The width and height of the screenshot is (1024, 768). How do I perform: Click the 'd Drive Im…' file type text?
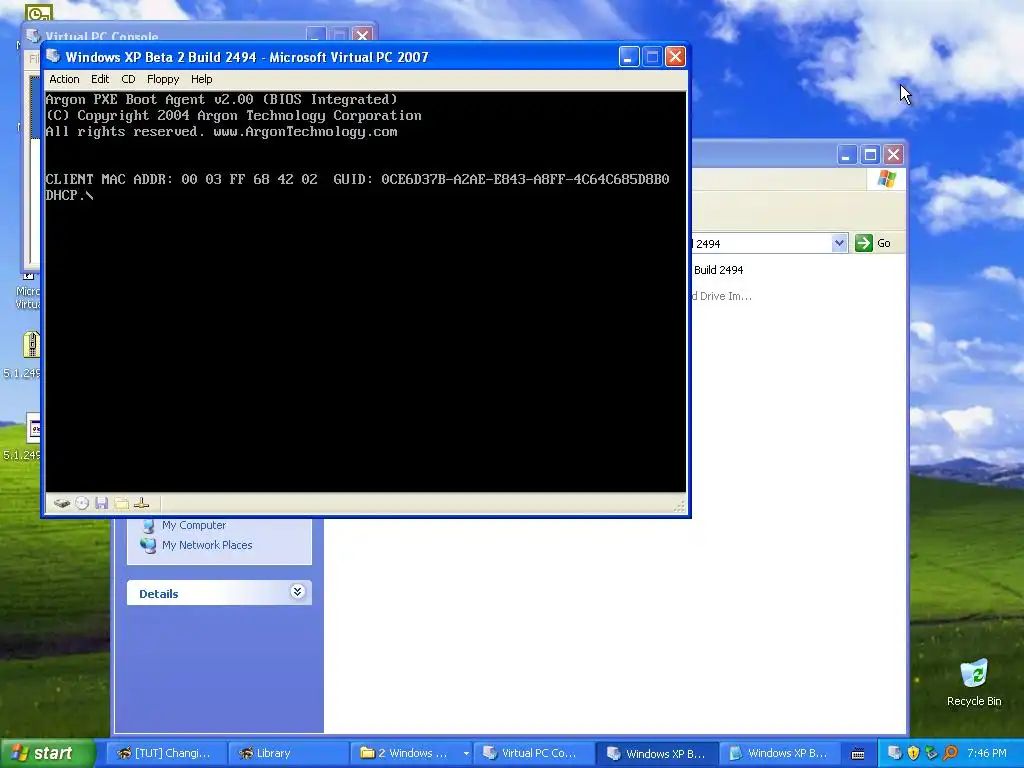722,296
